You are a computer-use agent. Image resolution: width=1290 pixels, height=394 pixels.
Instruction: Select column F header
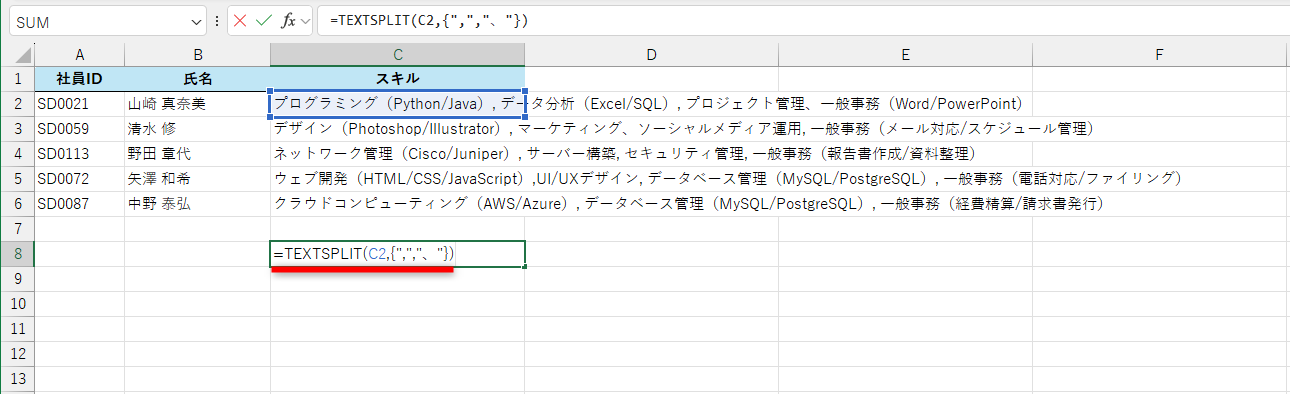[1160, 55]
